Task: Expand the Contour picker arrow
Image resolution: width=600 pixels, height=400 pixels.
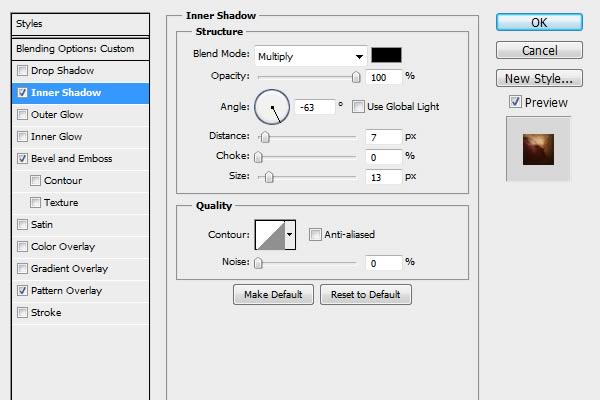Action: coord(290,235)
